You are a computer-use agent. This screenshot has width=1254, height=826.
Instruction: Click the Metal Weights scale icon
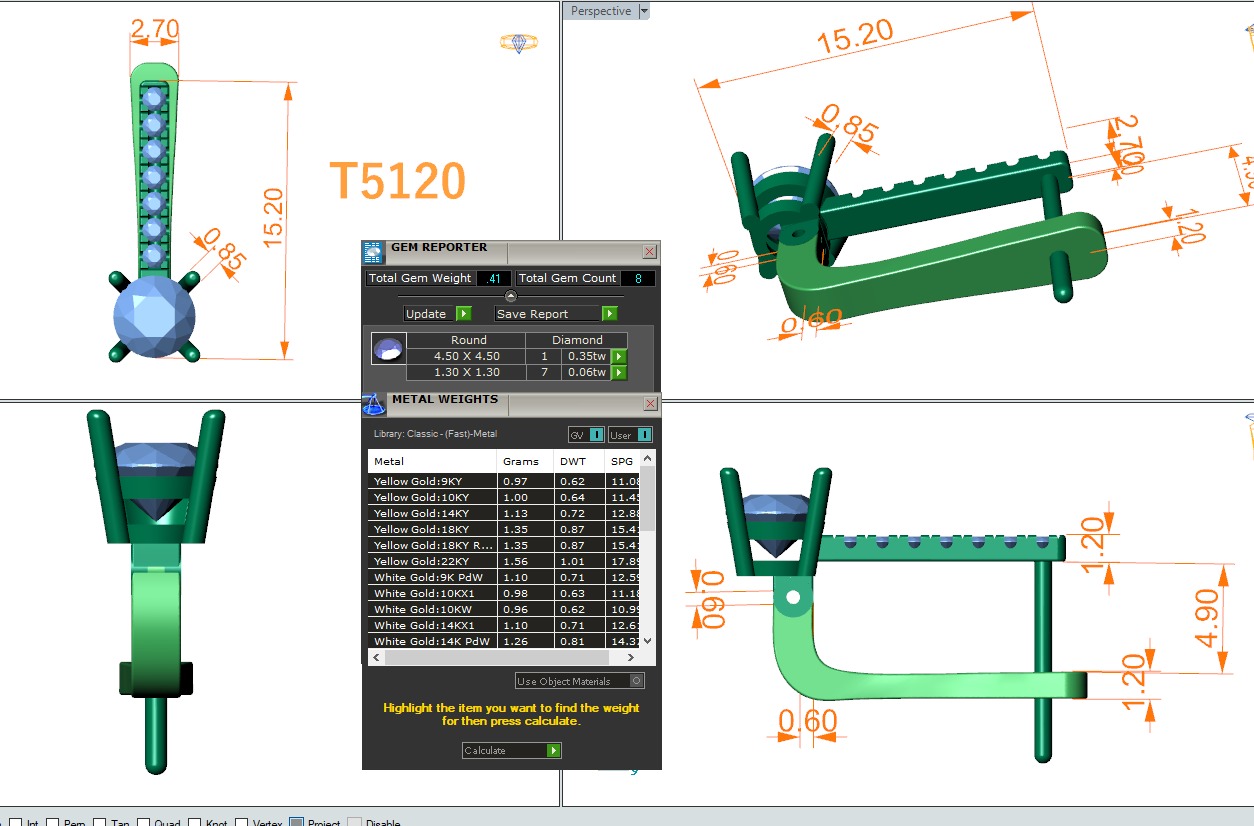coord(373,403)
